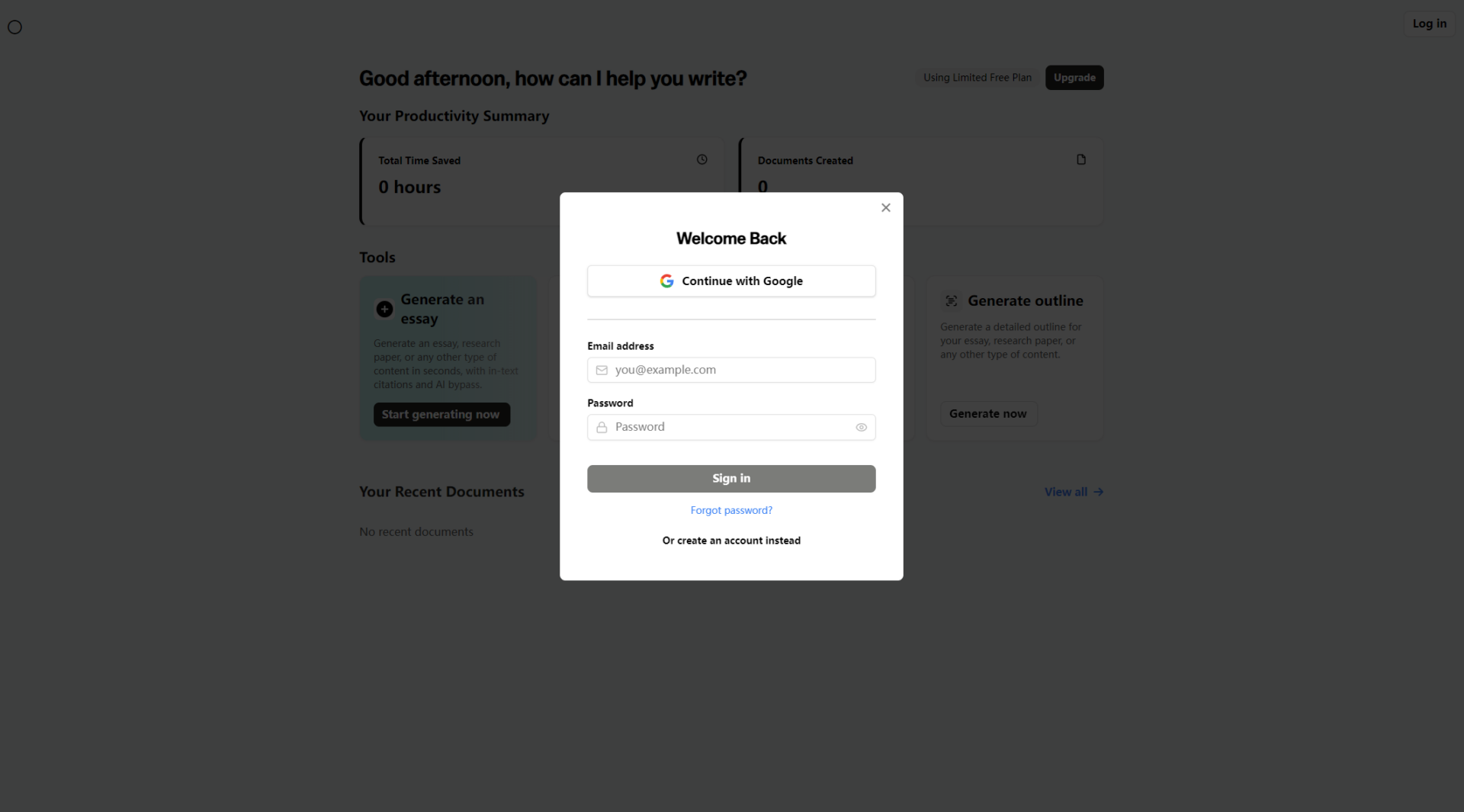Click the document icon on Documents Created
This screenshot has width=1464, height=812.
pyautogui.click(x=1080, y=159)
